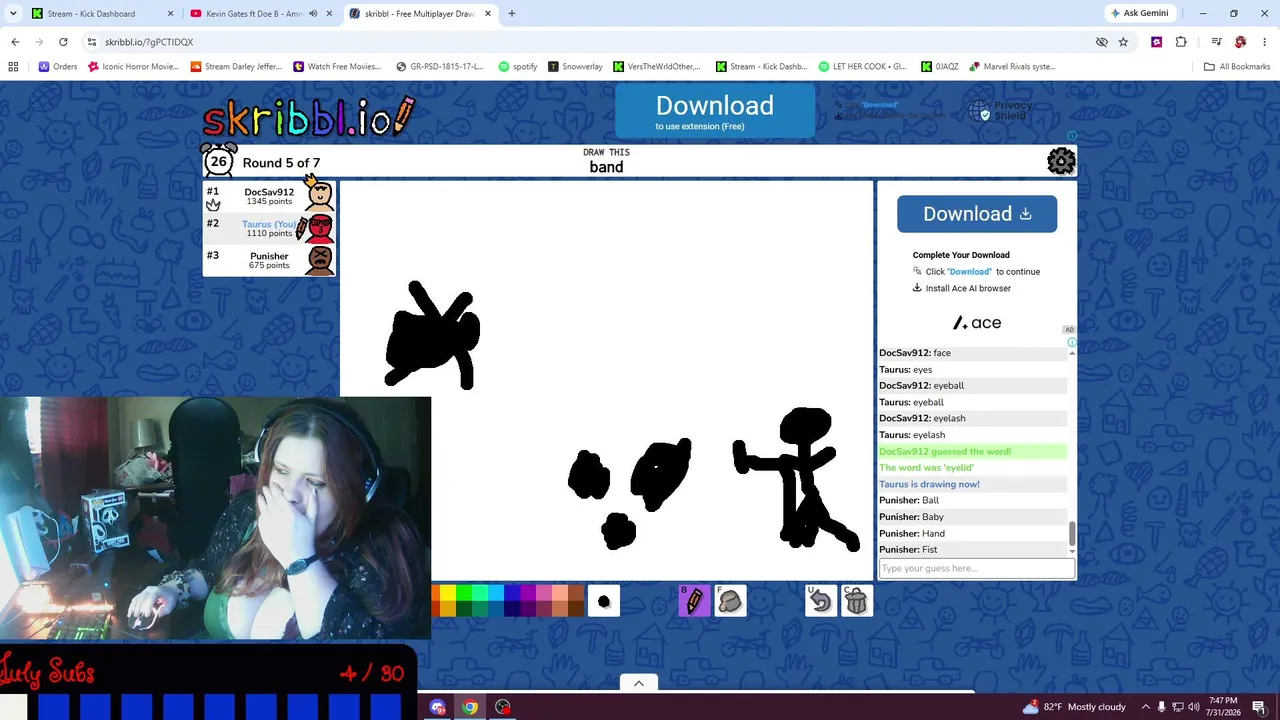Open the Chrome apps grid
Screen dimensions: 1280x720
point(13,67)
